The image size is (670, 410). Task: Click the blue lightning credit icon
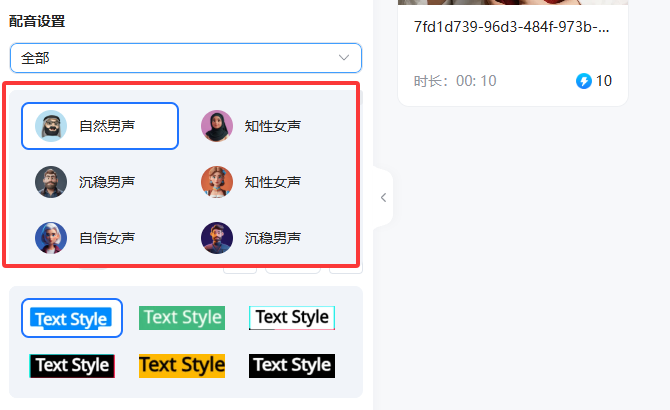tap(584, 81)
